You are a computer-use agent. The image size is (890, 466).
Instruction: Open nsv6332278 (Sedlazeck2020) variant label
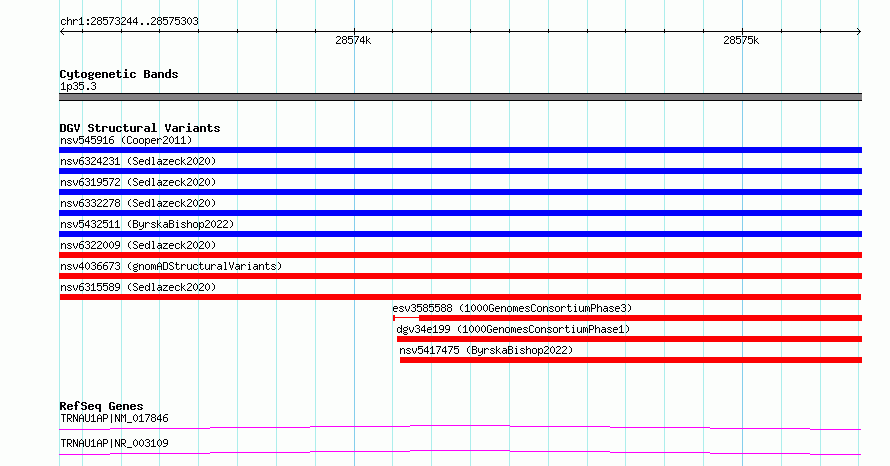tap(138, 203)
